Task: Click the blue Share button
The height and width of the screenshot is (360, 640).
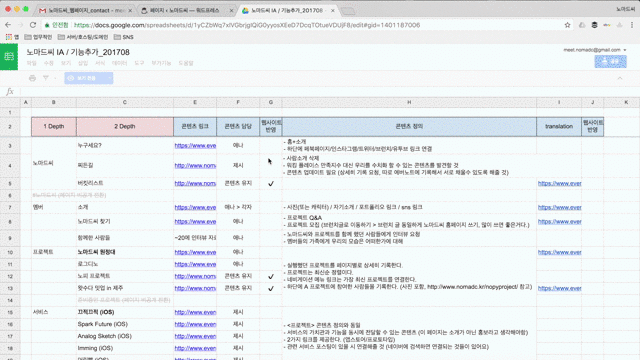Action: coord(610,61)
